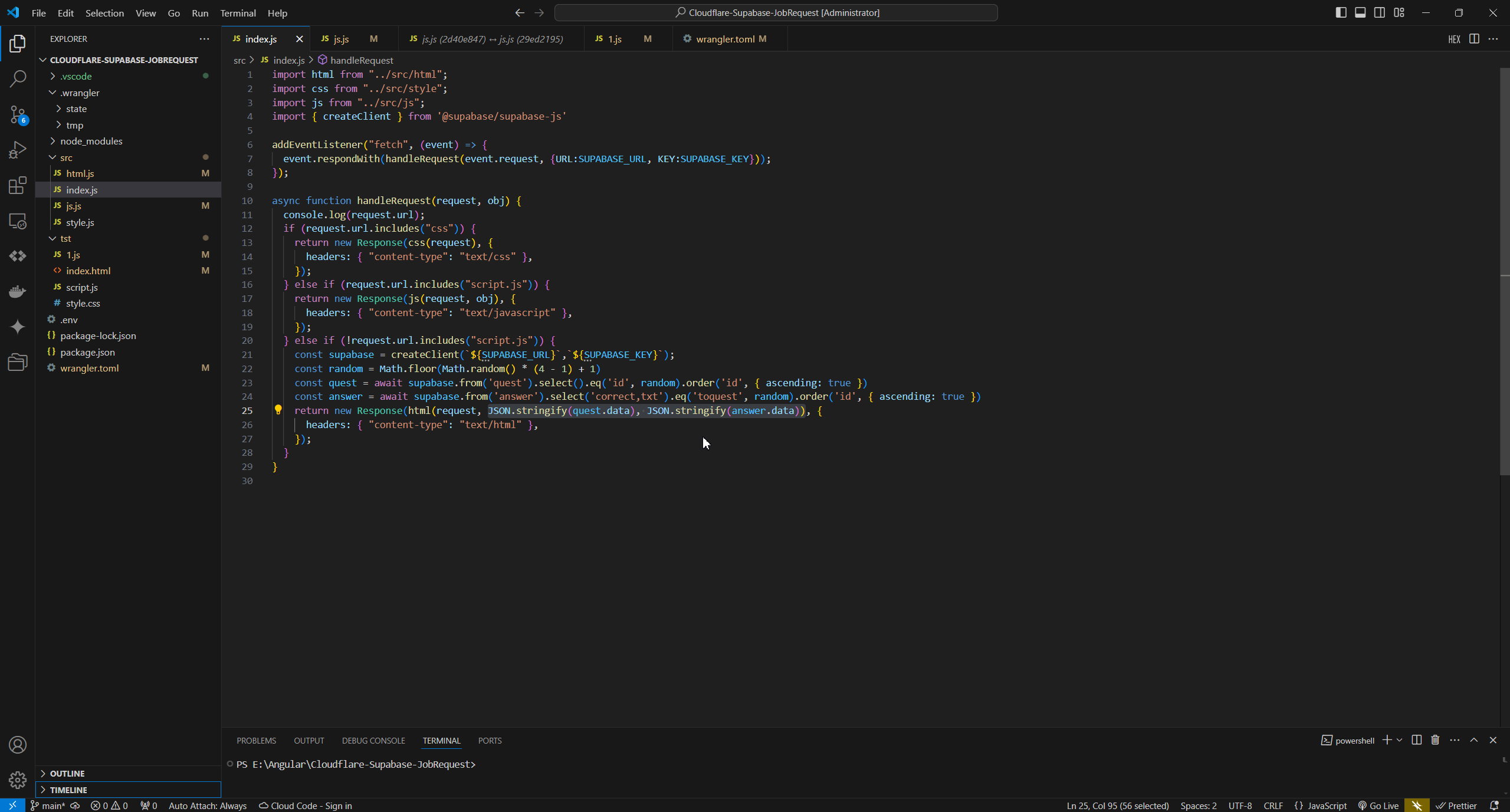This screenshot has width=1510, height=812.
Task: Toggle the bottom panel layout button
Action: 1360,12
